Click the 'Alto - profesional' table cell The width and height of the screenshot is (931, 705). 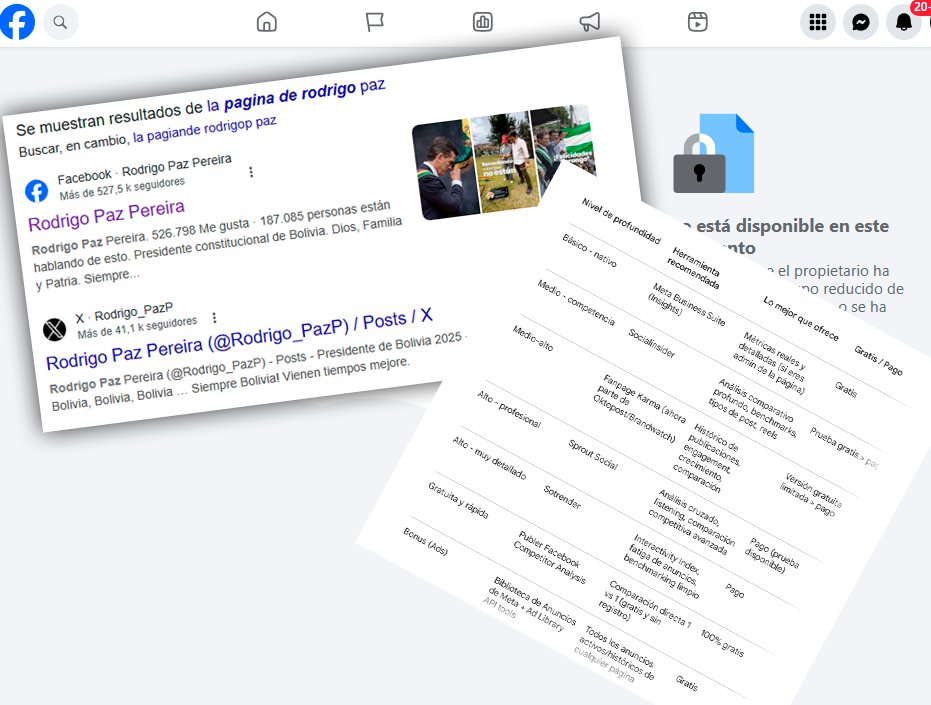509,409
